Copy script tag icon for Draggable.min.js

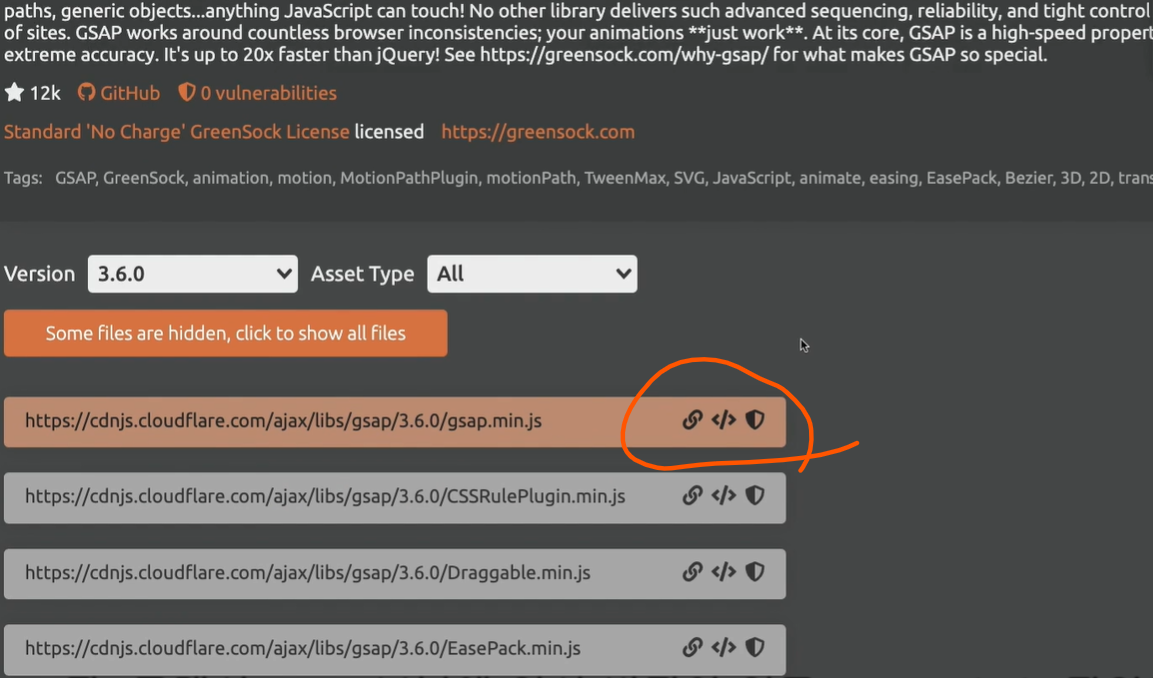click(724, 572)
